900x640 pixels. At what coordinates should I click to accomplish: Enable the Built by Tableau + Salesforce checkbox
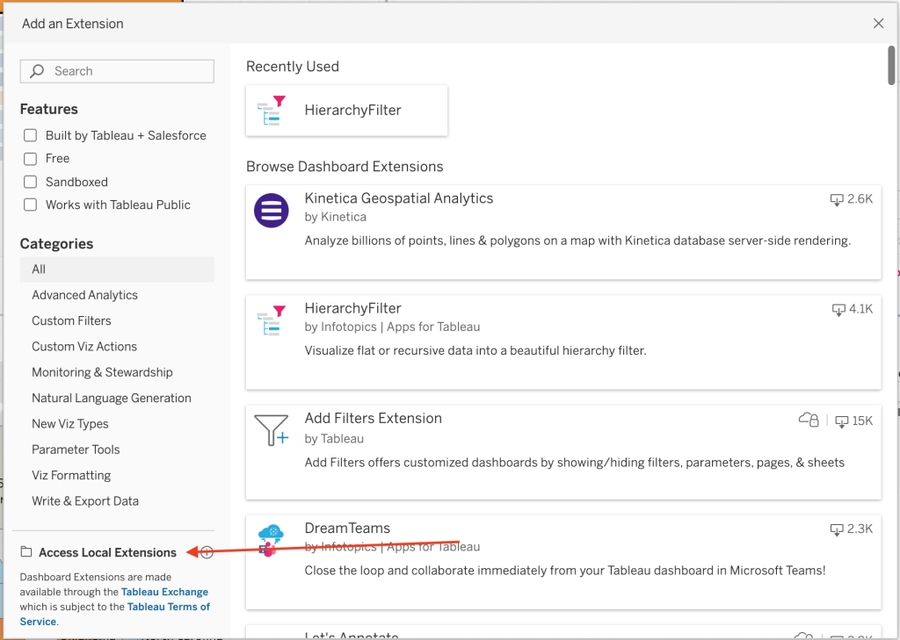[30, 135]
